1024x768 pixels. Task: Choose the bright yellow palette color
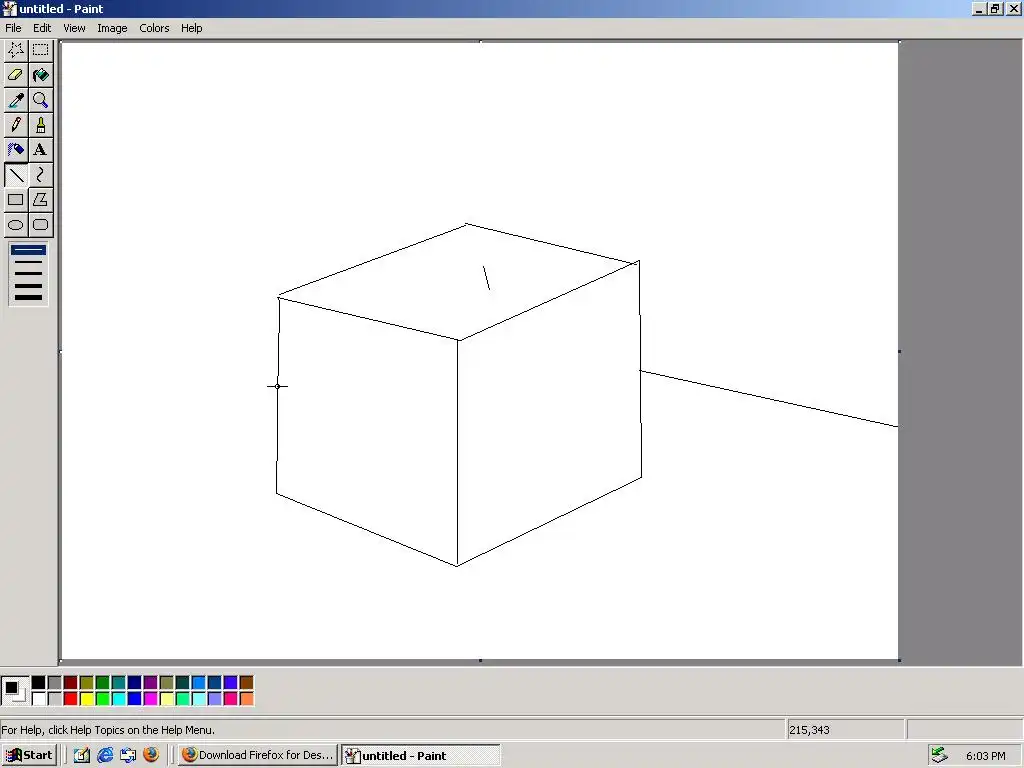point(86,699)
